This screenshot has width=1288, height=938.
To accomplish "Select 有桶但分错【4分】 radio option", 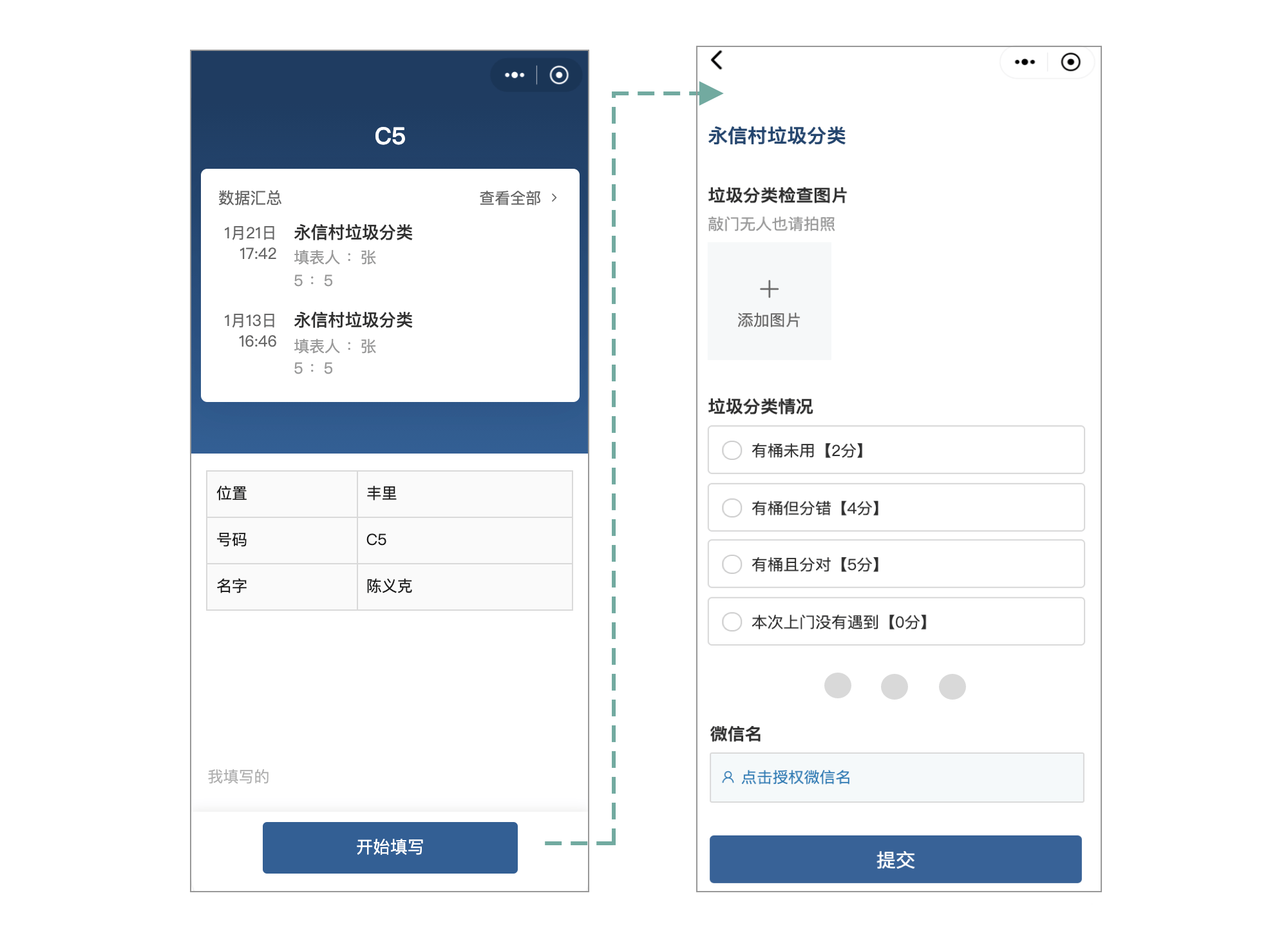I will coord(732,508).
